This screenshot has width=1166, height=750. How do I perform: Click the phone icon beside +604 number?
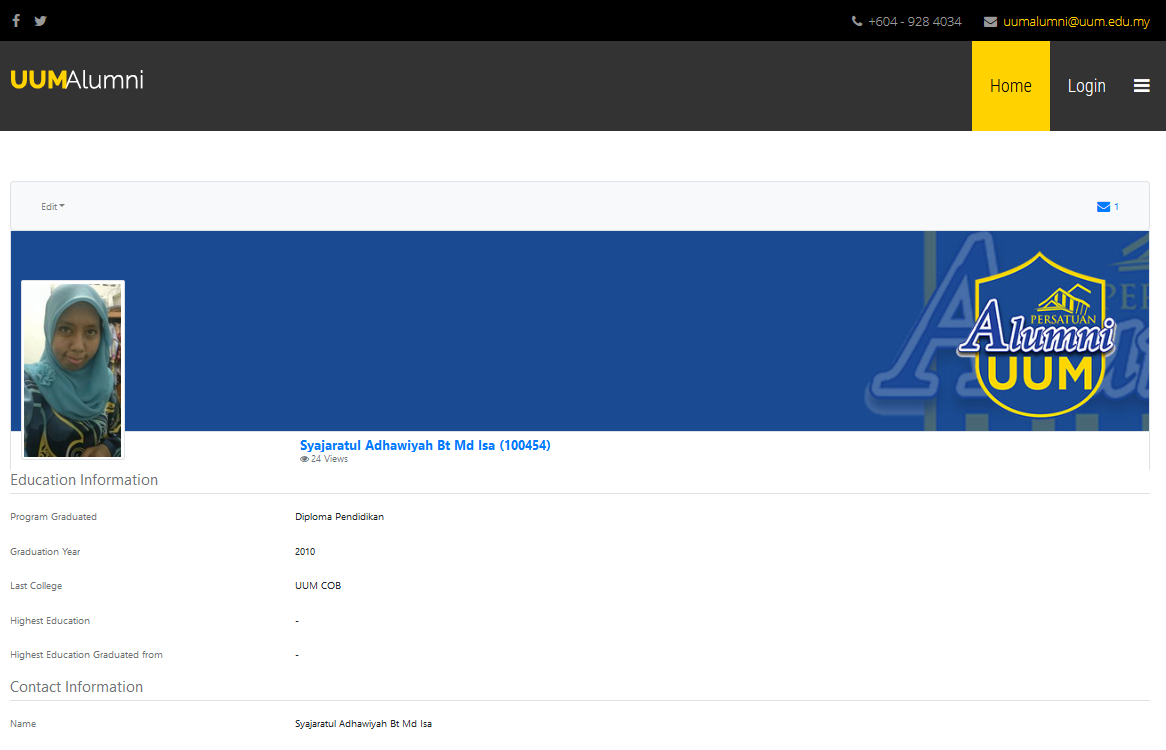coord(857,22)
